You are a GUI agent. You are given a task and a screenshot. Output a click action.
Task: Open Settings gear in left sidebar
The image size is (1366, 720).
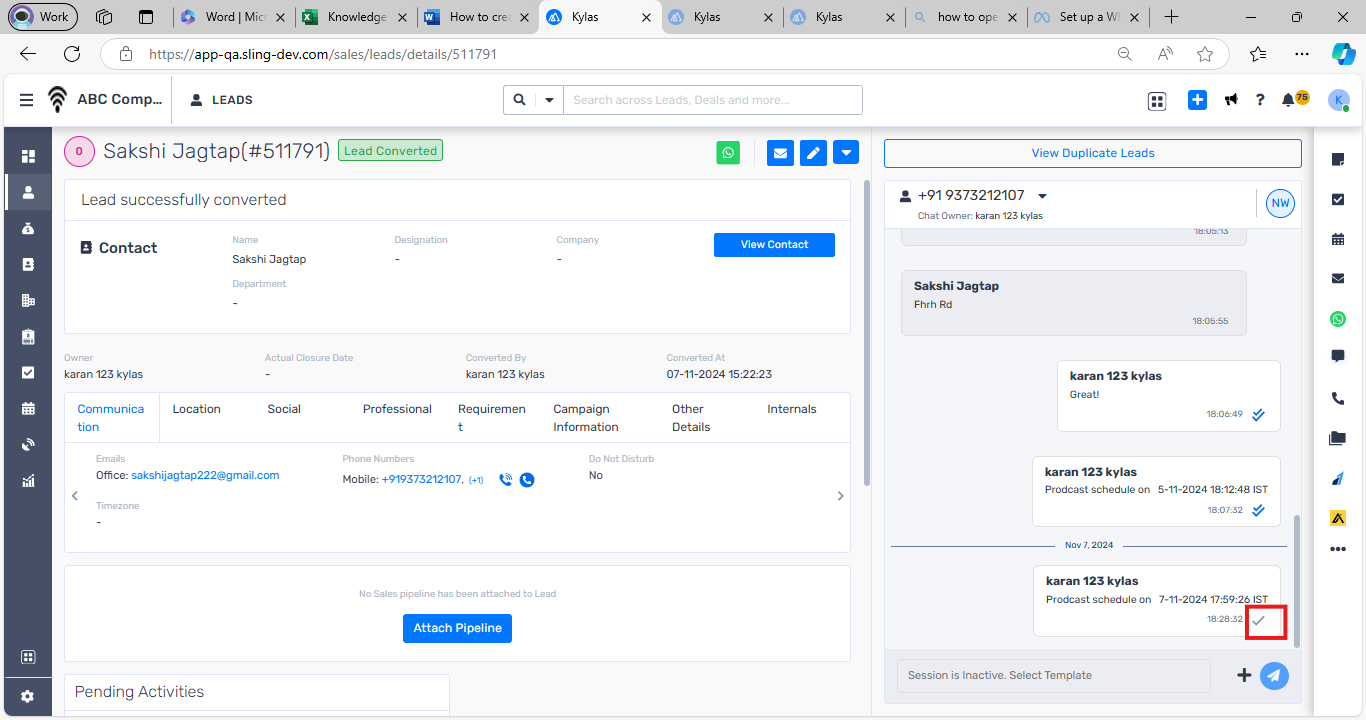pos(28,696)
